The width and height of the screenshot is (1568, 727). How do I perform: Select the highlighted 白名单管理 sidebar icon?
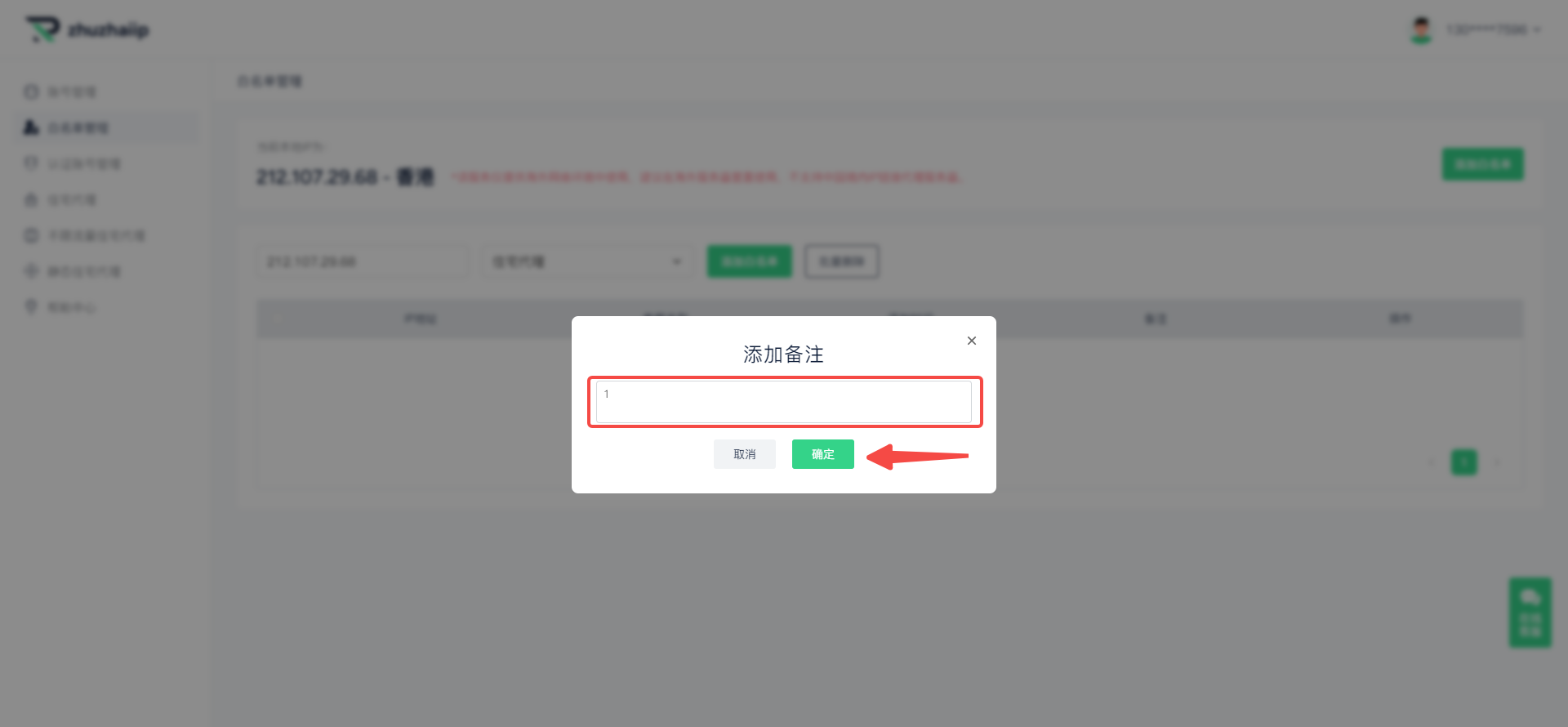[x=31, y=127]
